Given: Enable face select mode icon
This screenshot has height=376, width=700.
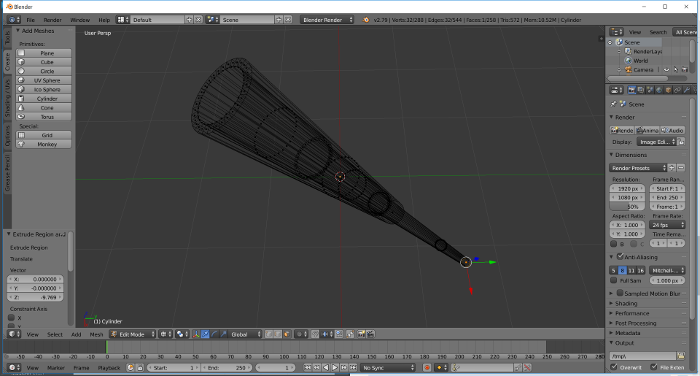Looking at the screenshot, I should pyautogui.click(x=287, y=334).
